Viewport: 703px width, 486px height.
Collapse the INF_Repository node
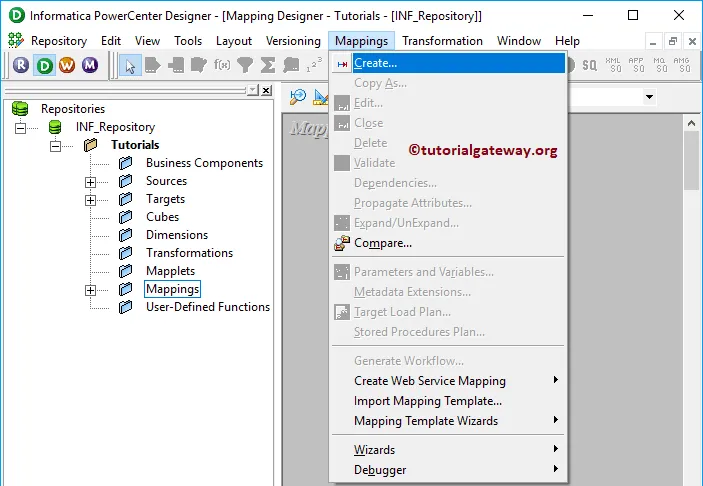(20, 128)
